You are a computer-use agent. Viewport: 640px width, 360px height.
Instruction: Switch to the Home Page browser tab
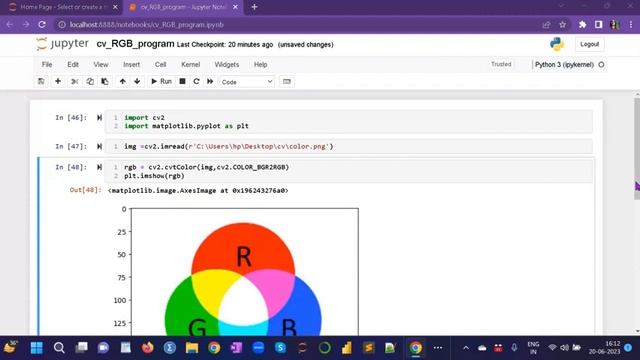coord(61,7)
